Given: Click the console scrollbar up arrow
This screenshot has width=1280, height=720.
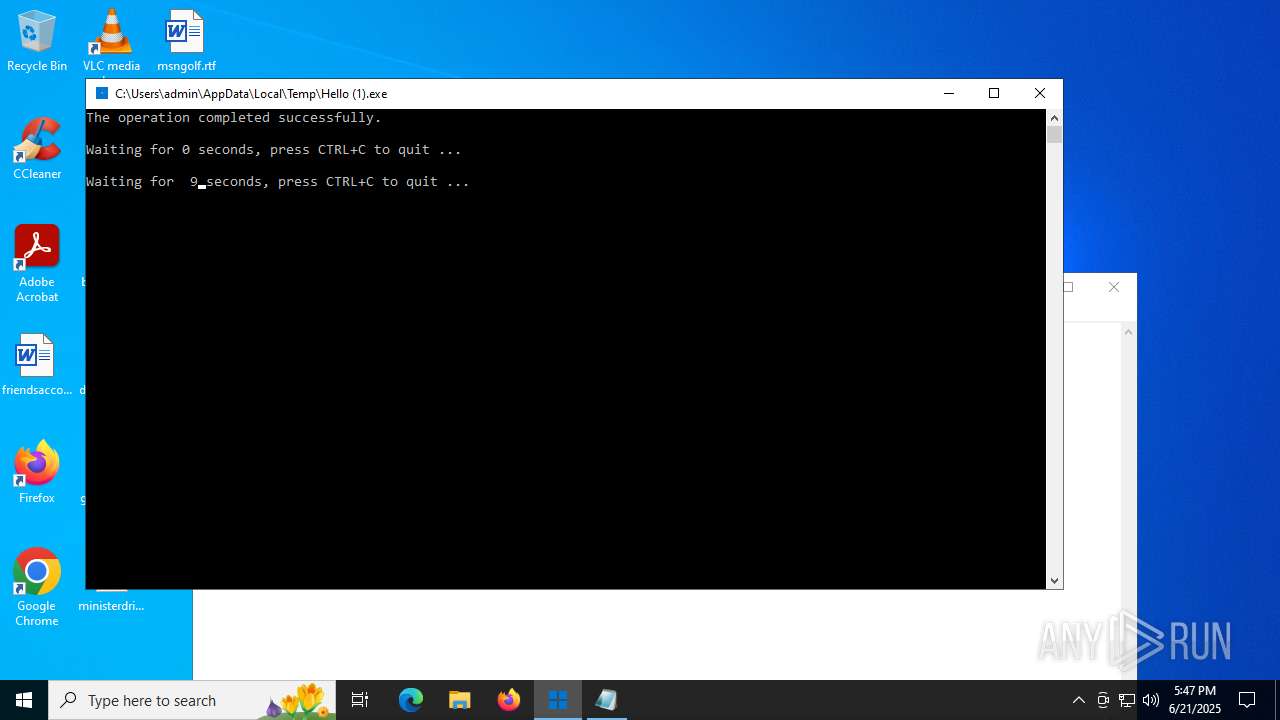Looking at the screenshot, I should click(1054, 118).
